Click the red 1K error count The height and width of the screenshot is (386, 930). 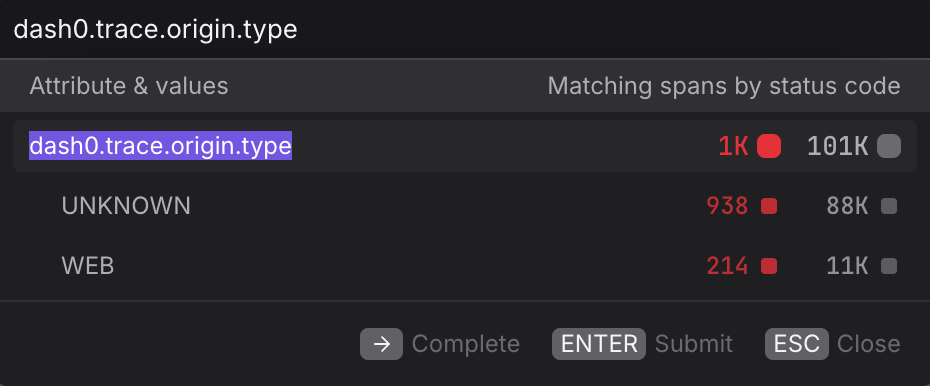pos(734,146)
